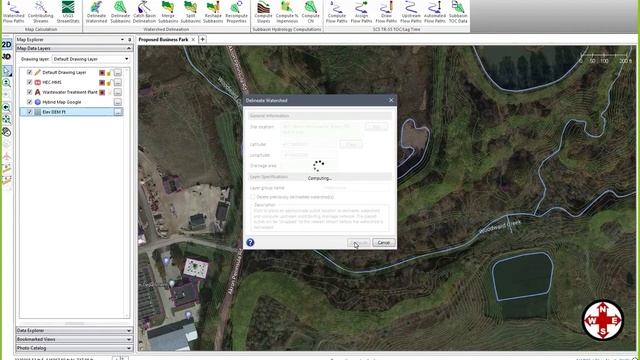This screenshot has width=640, height=360.
Task: Run the Automated Flow Paths tool
Action: tap(435, 13)
